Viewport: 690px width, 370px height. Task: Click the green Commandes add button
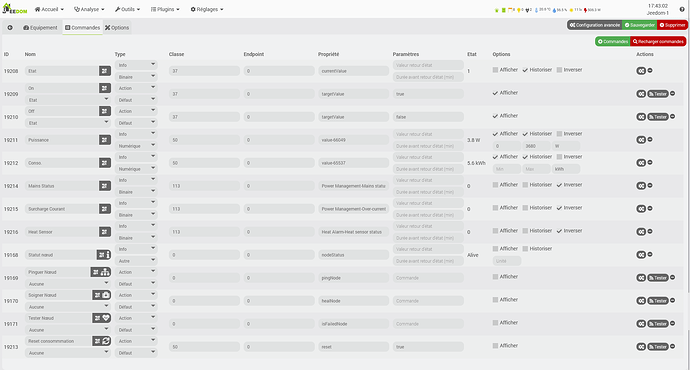613,41
